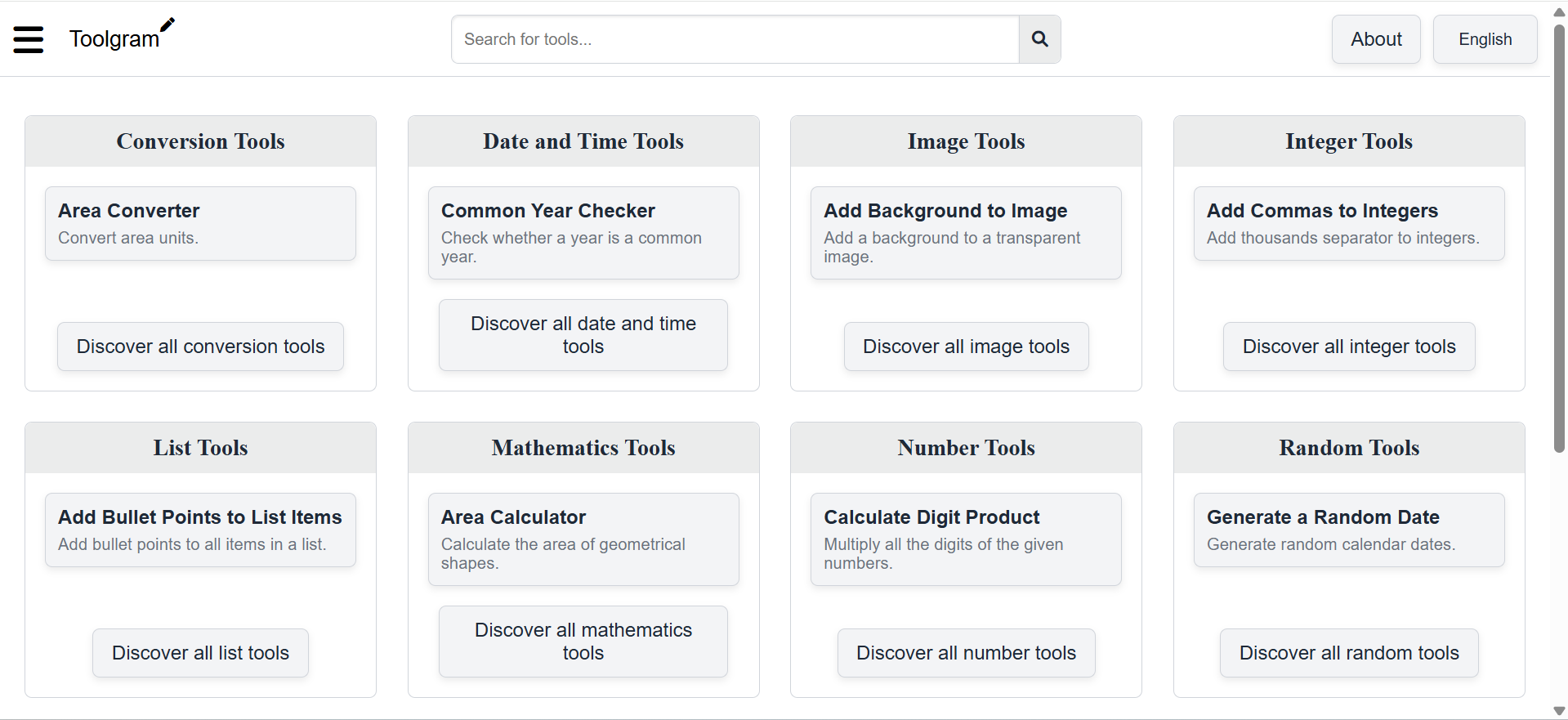Open Add Bullet Points to List Items
The width and height of the screenshot is (1568, 720).
coord(200,530)
